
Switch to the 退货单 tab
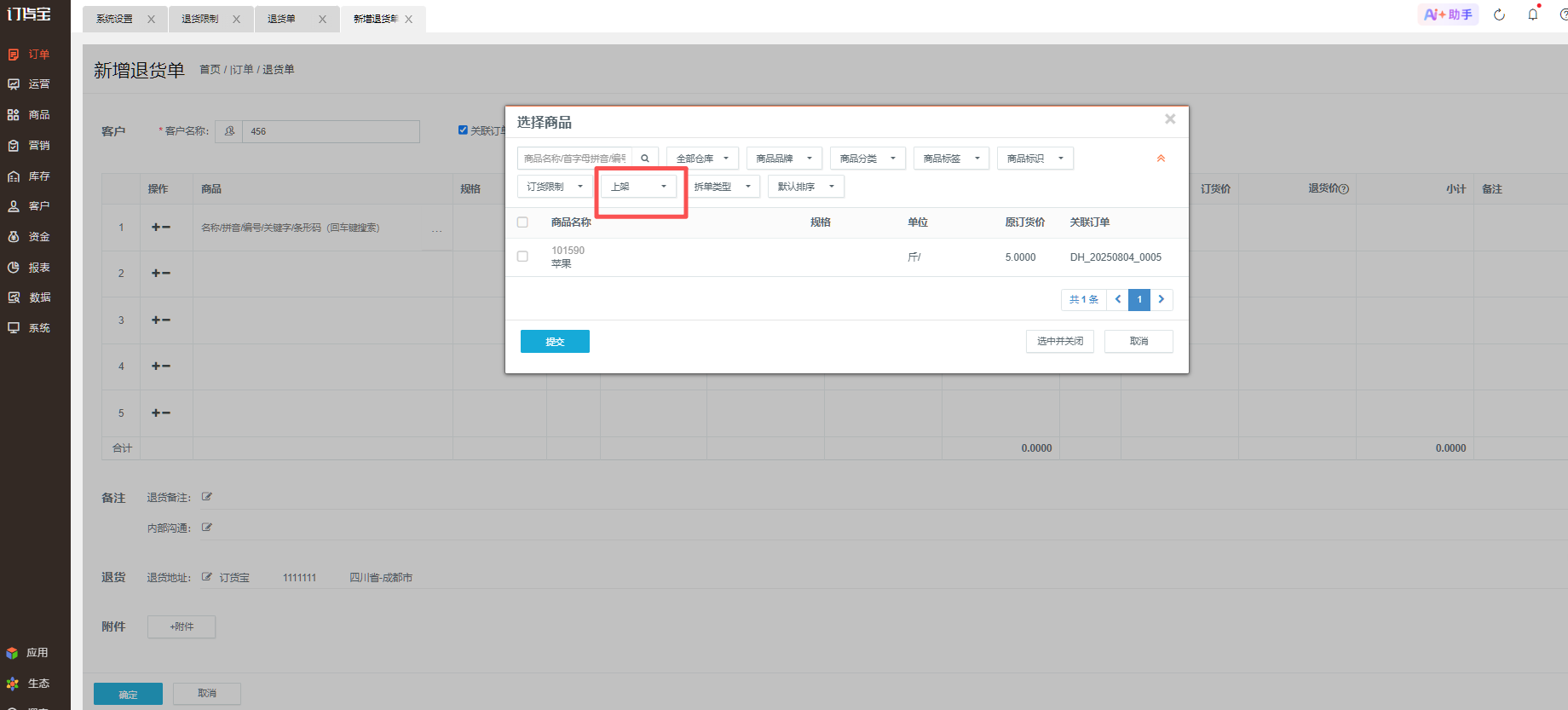282,19
